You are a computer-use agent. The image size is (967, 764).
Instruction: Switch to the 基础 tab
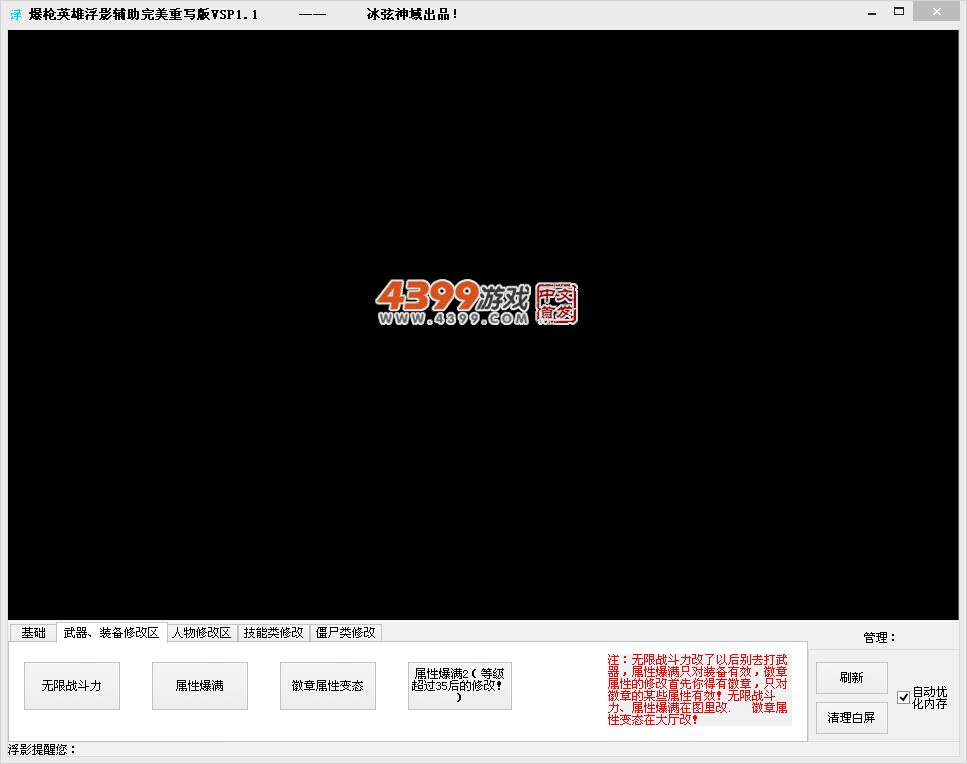click(33, 633)
